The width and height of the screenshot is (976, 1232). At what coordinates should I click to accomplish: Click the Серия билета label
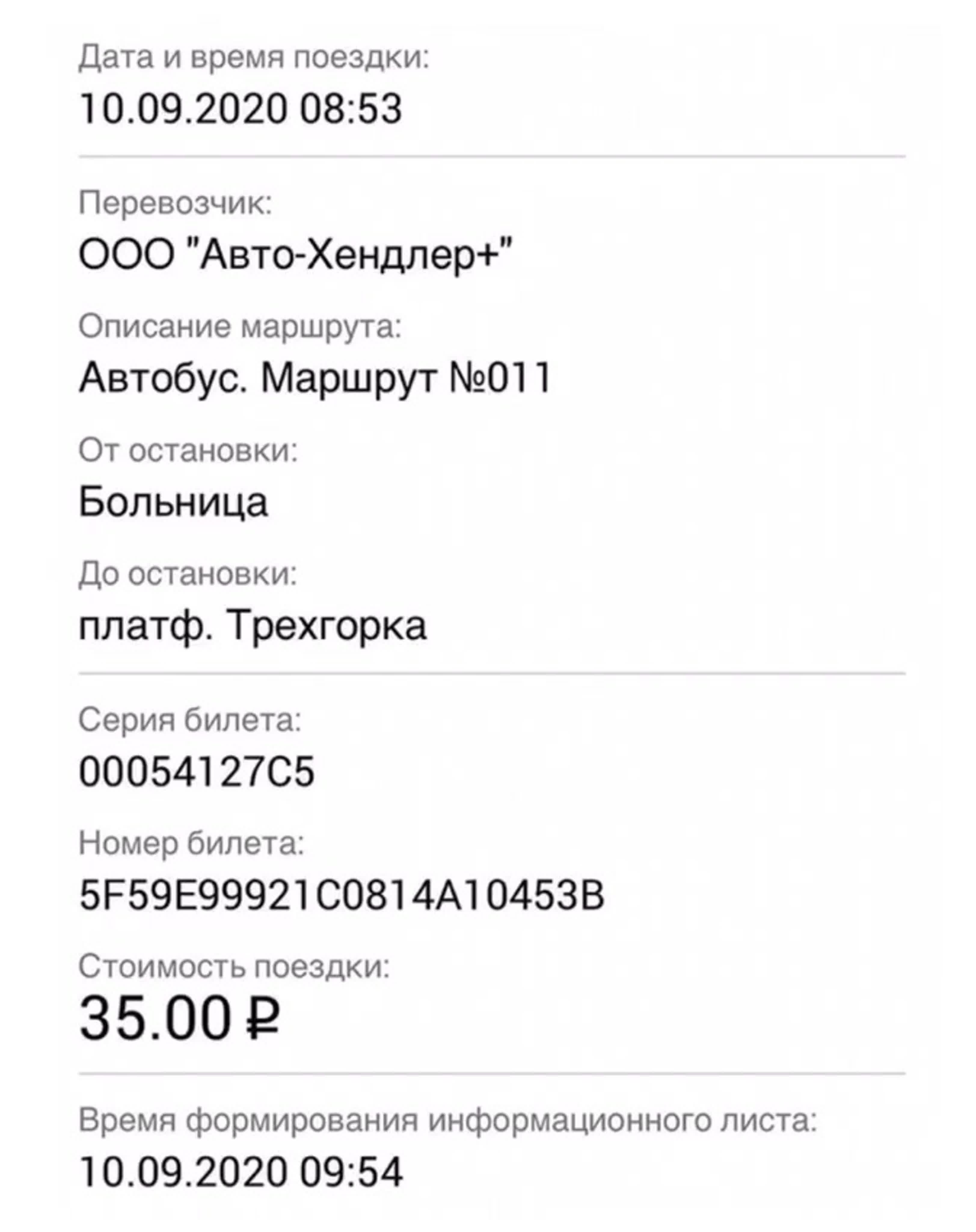pos(190,720)
